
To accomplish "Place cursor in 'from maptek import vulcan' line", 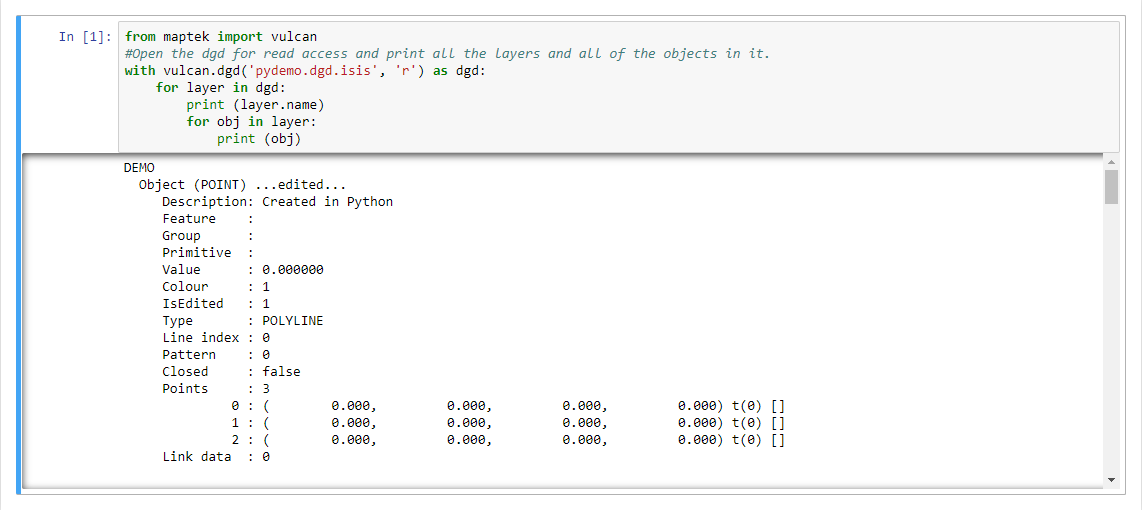I will click(x=221, y=36).
